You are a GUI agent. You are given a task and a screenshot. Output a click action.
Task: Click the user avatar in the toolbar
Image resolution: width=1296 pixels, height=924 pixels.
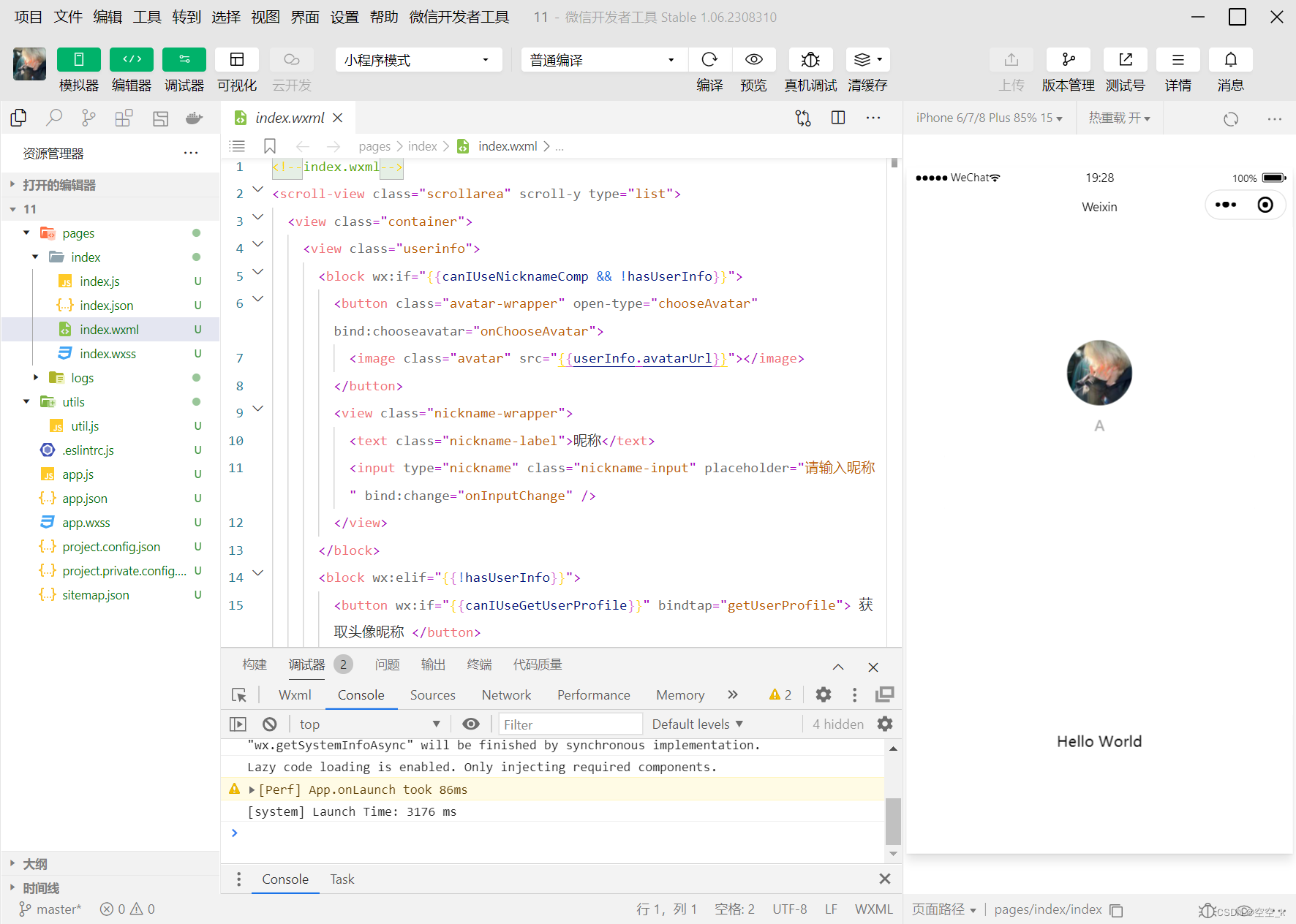30,64
